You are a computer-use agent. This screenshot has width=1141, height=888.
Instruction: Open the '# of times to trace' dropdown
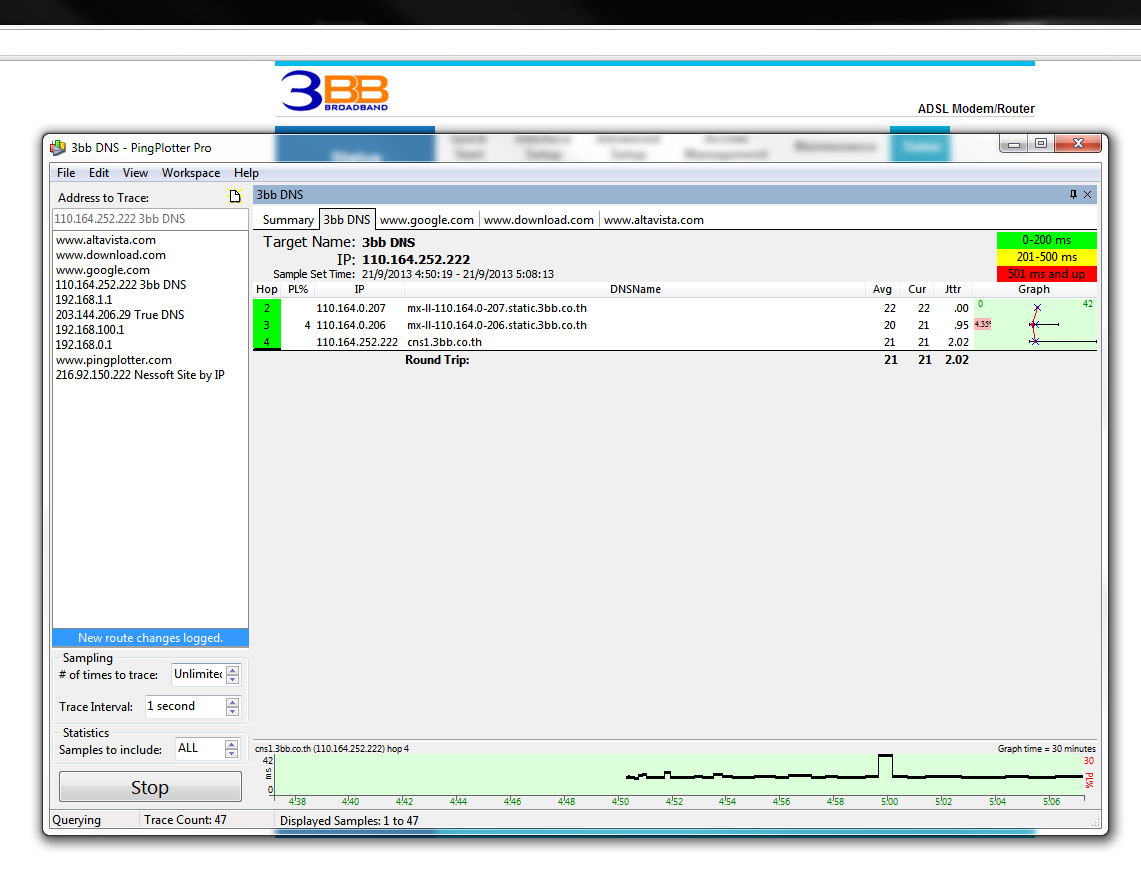[232, 675]
